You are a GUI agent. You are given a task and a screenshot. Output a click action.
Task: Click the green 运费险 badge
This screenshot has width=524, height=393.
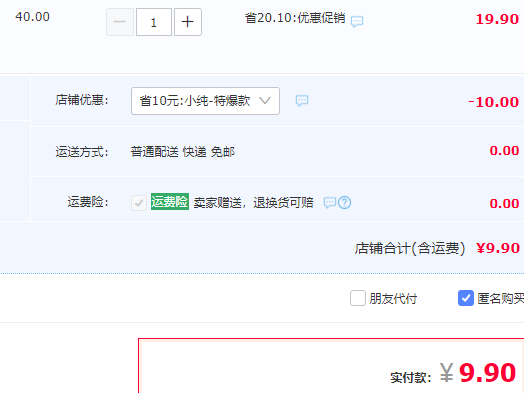170,202
